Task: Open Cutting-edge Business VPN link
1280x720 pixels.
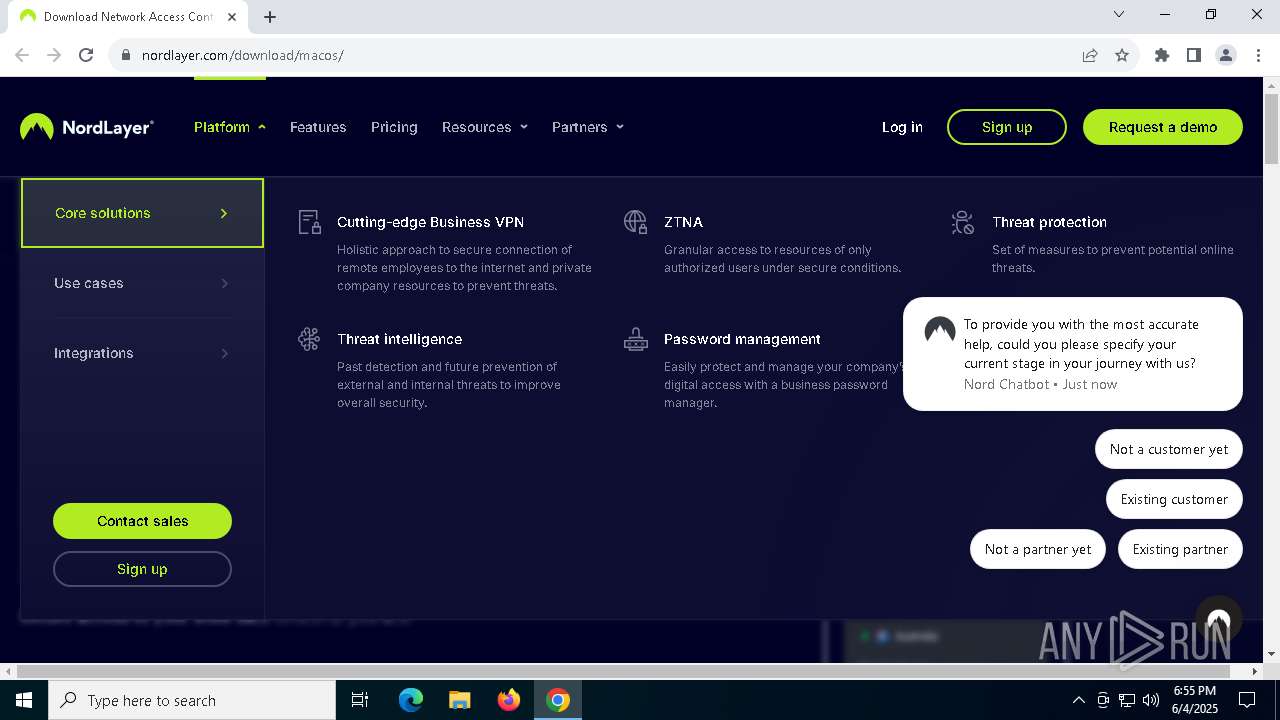Action: tap(430, 222)
